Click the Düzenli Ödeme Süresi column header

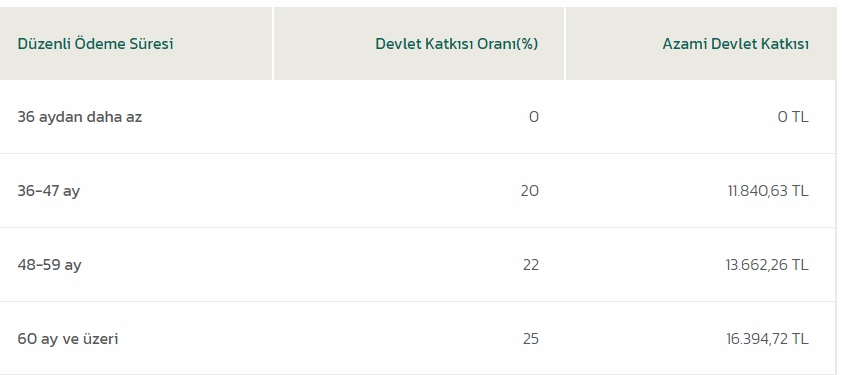[95, 44]
